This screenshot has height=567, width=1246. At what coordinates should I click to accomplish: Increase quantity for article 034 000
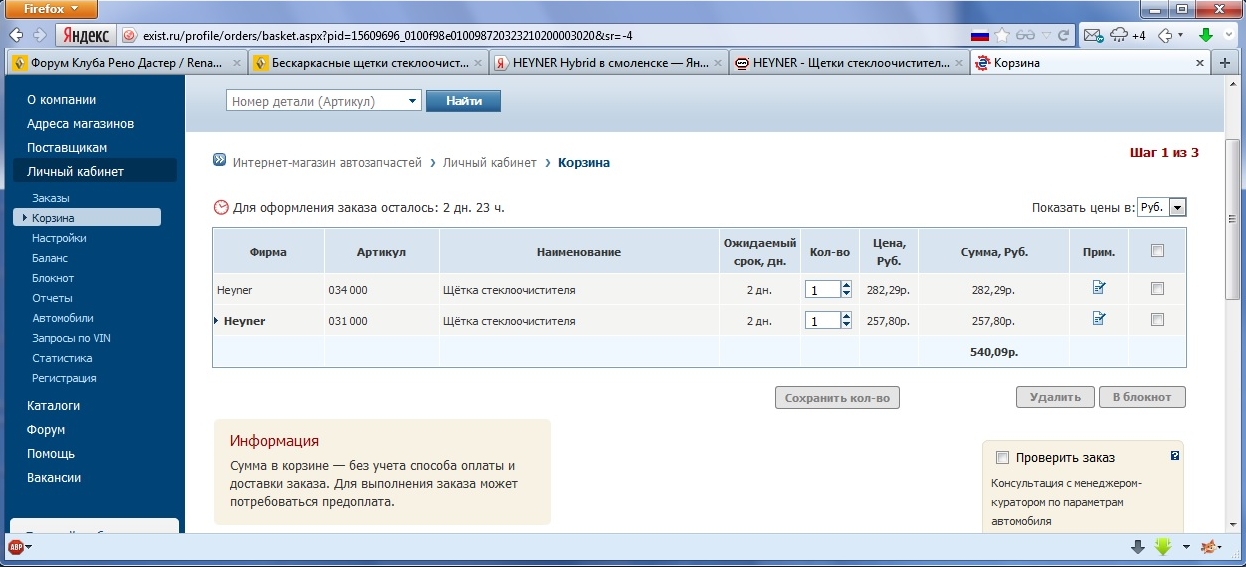click(846, 285)
